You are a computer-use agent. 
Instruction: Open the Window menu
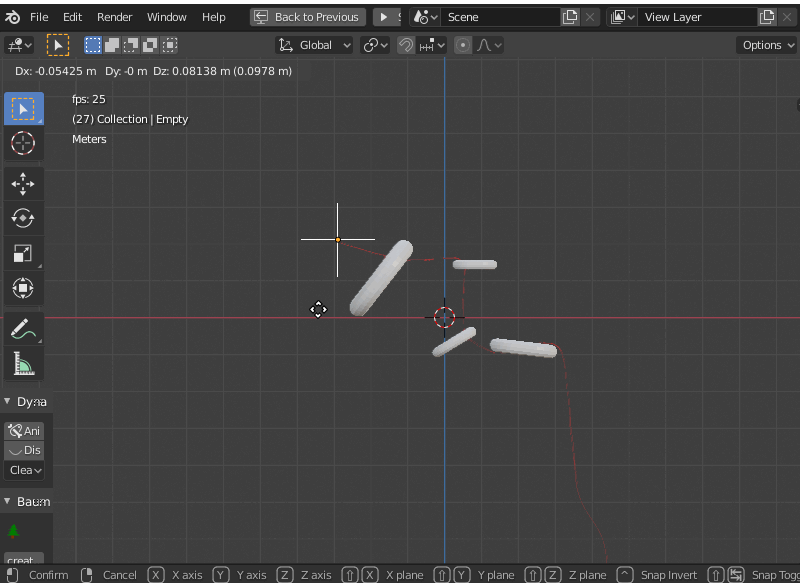166,17
